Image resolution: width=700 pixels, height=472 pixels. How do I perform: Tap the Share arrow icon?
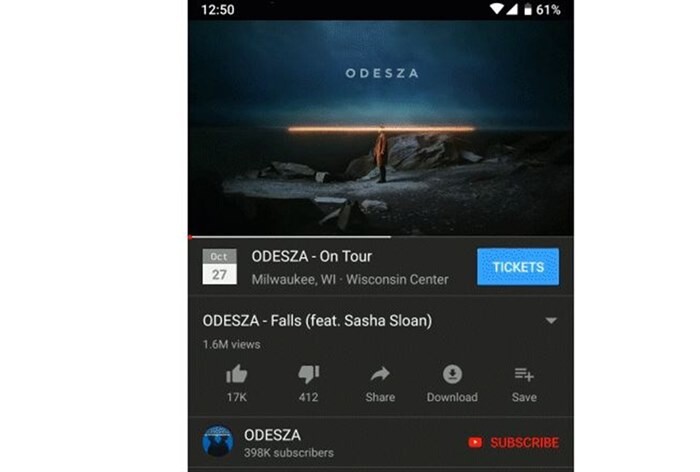[x=380, y=374]
